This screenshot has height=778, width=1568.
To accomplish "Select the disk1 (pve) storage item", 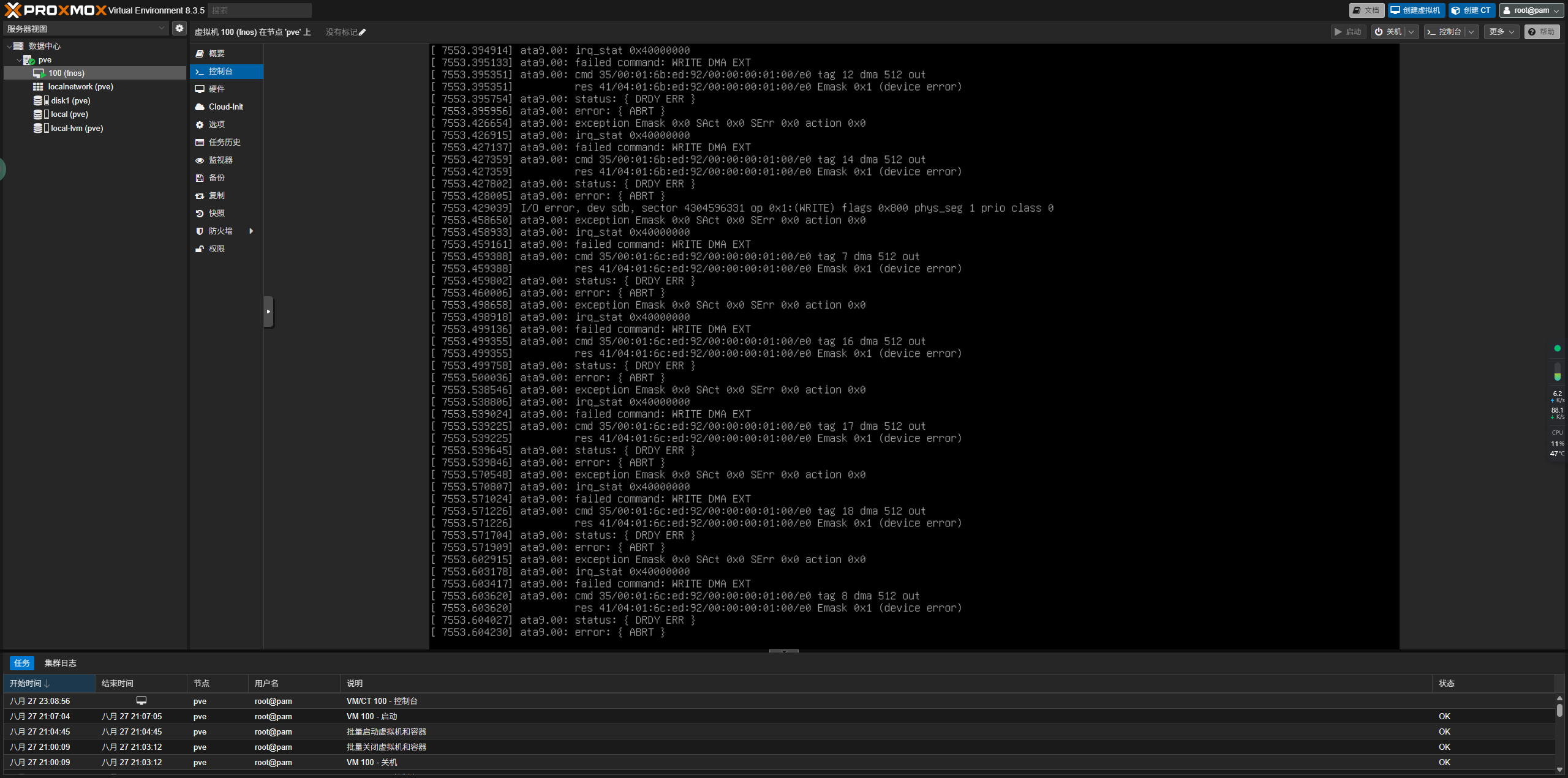I will coord(70,100).
